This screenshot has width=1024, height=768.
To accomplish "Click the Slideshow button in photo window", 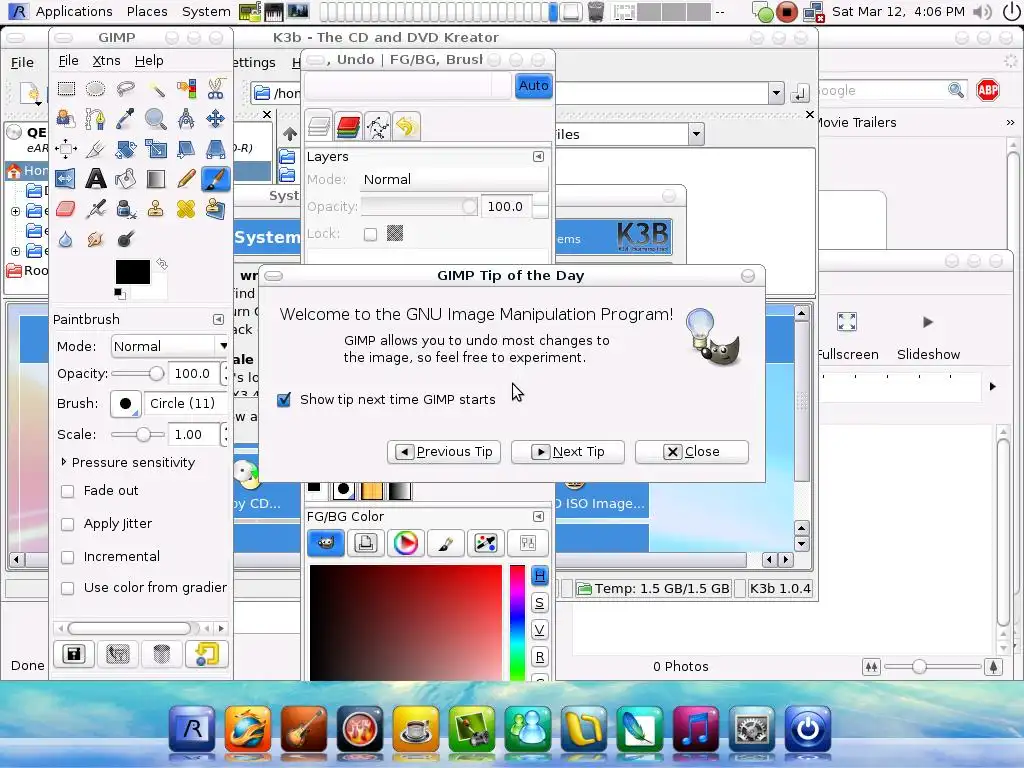I will (x=928, y=338).
